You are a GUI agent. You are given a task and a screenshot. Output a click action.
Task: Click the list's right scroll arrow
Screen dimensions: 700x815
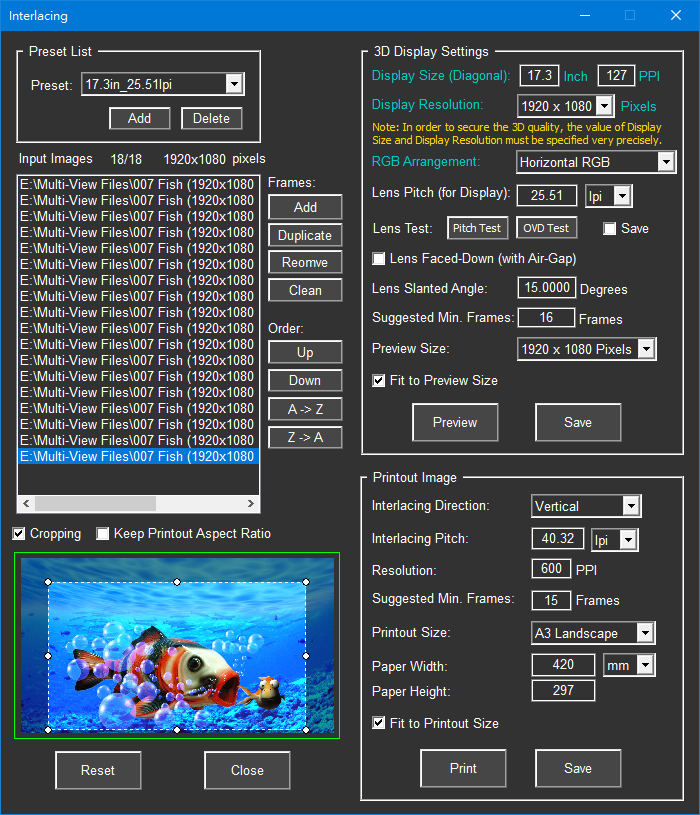tap(251, 503)
